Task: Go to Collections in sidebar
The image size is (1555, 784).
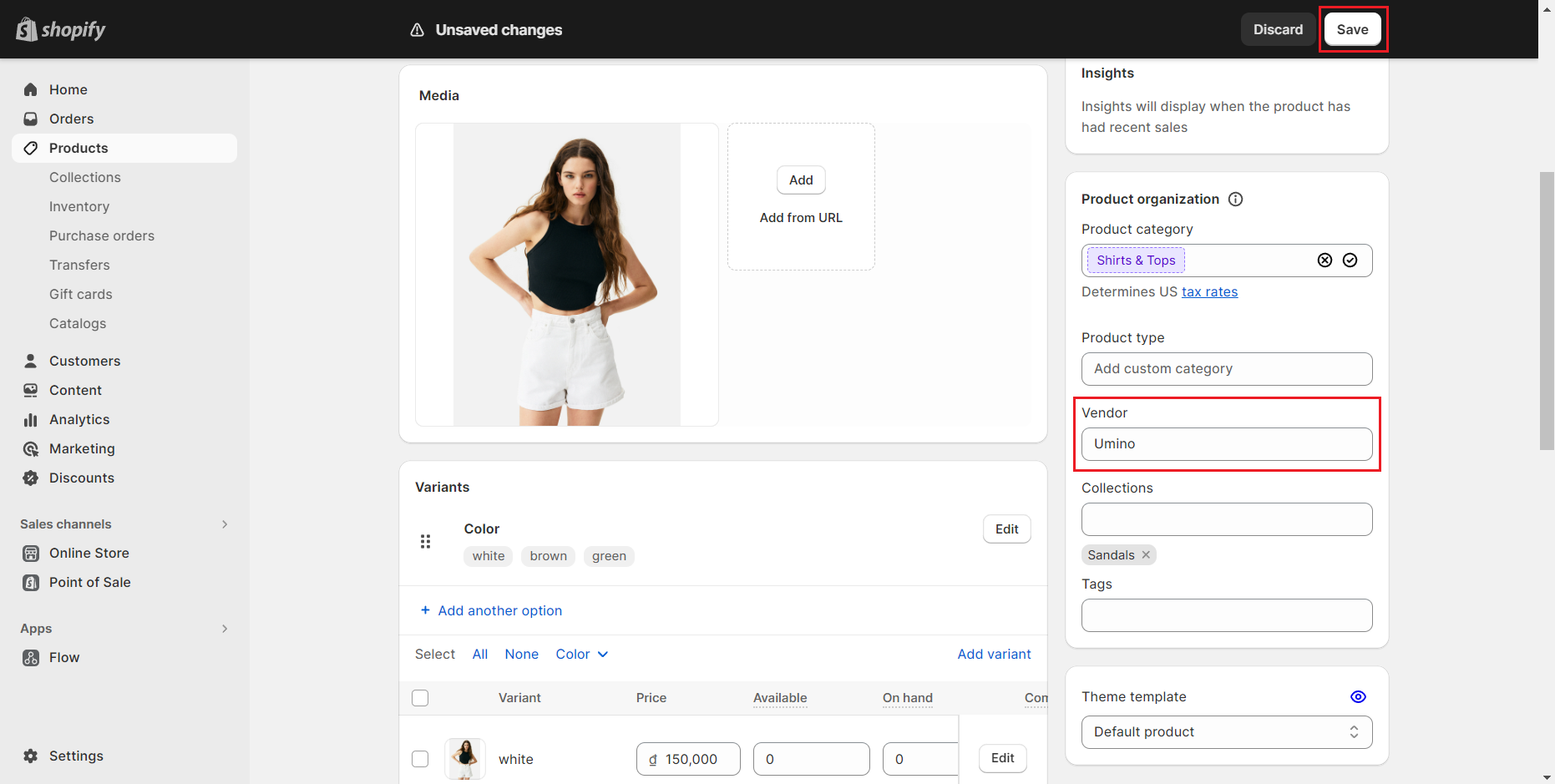Action: (85, 177)
